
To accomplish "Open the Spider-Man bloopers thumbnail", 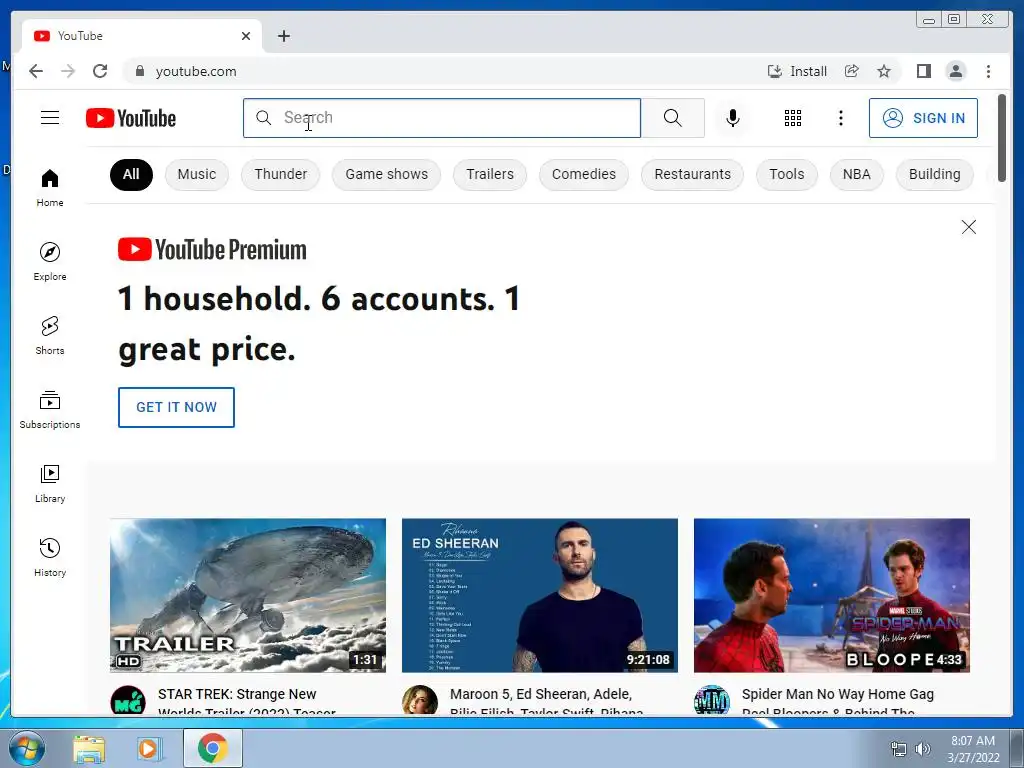I will [x=832, y=595].
